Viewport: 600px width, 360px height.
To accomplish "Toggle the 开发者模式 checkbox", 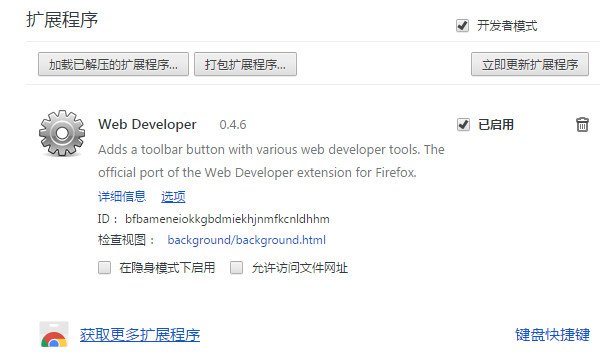I will click(x=462, y=26).
